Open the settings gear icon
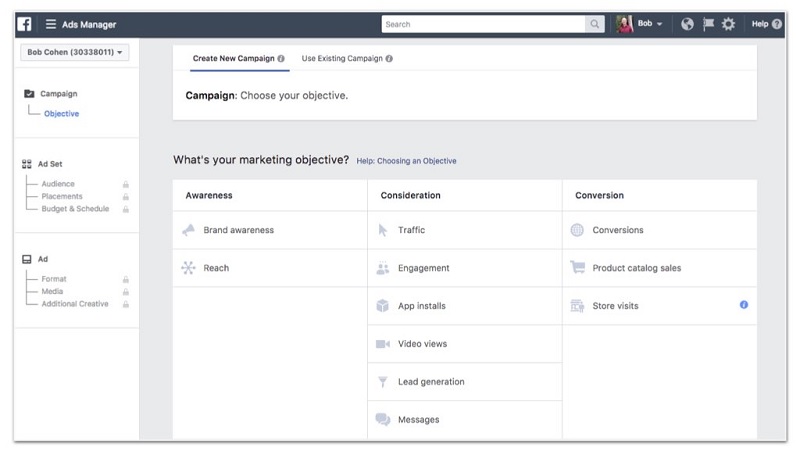The height and width of the screenshot is (458, 800). 729,24
